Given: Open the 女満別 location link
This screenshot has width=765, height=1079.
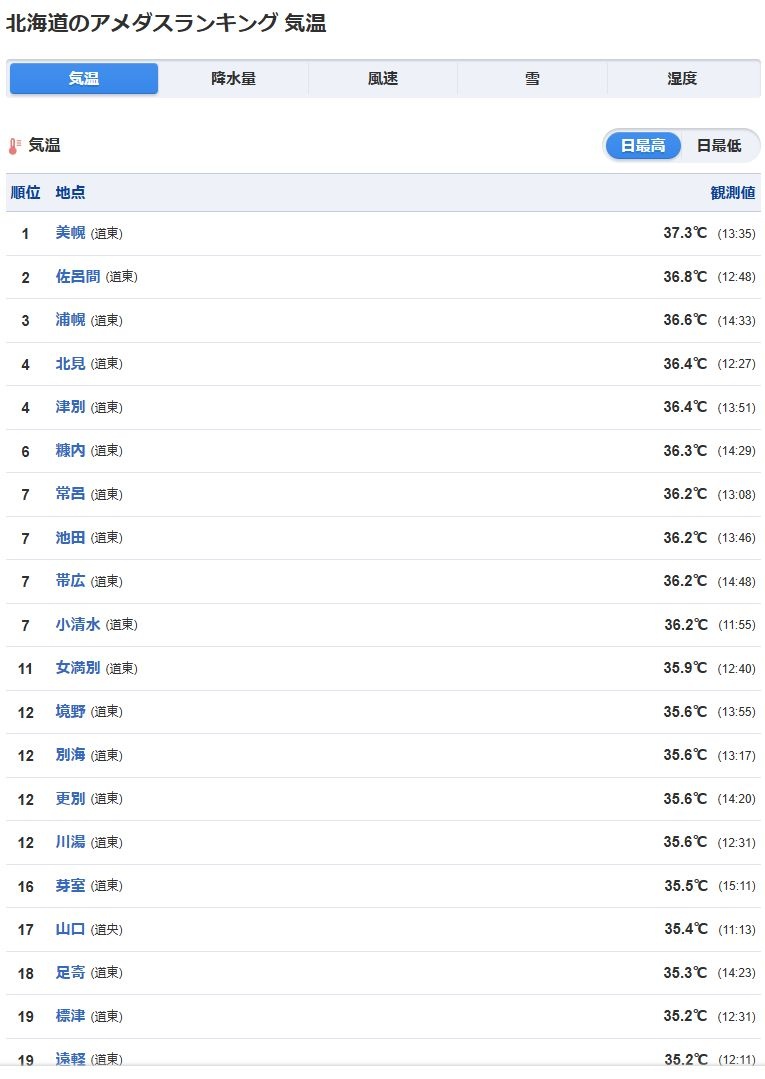Looking at the screenshot, I should point(78,668).
